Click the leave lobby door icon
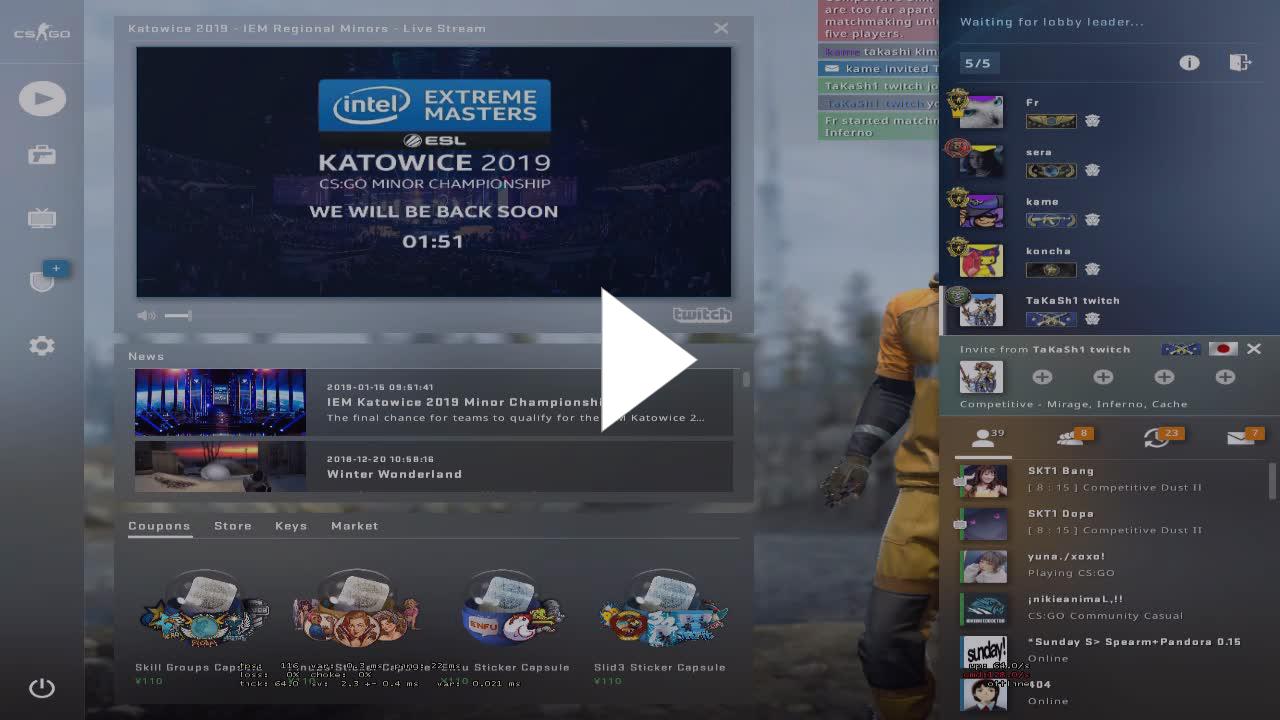 pyautogui.click(x=1240, y=63)
